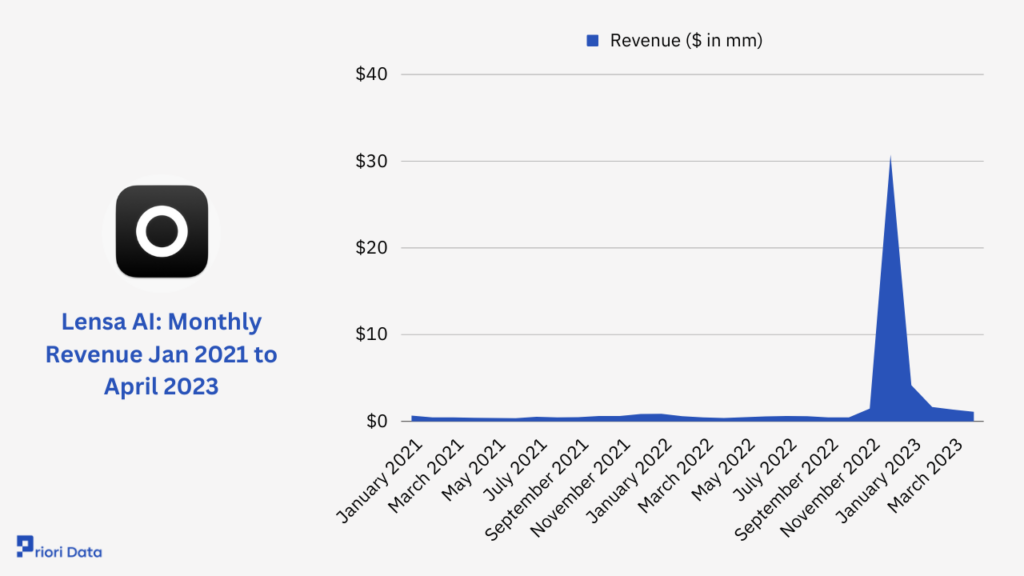
Task: Click the "$0" y-axis label
Action: 376,421
